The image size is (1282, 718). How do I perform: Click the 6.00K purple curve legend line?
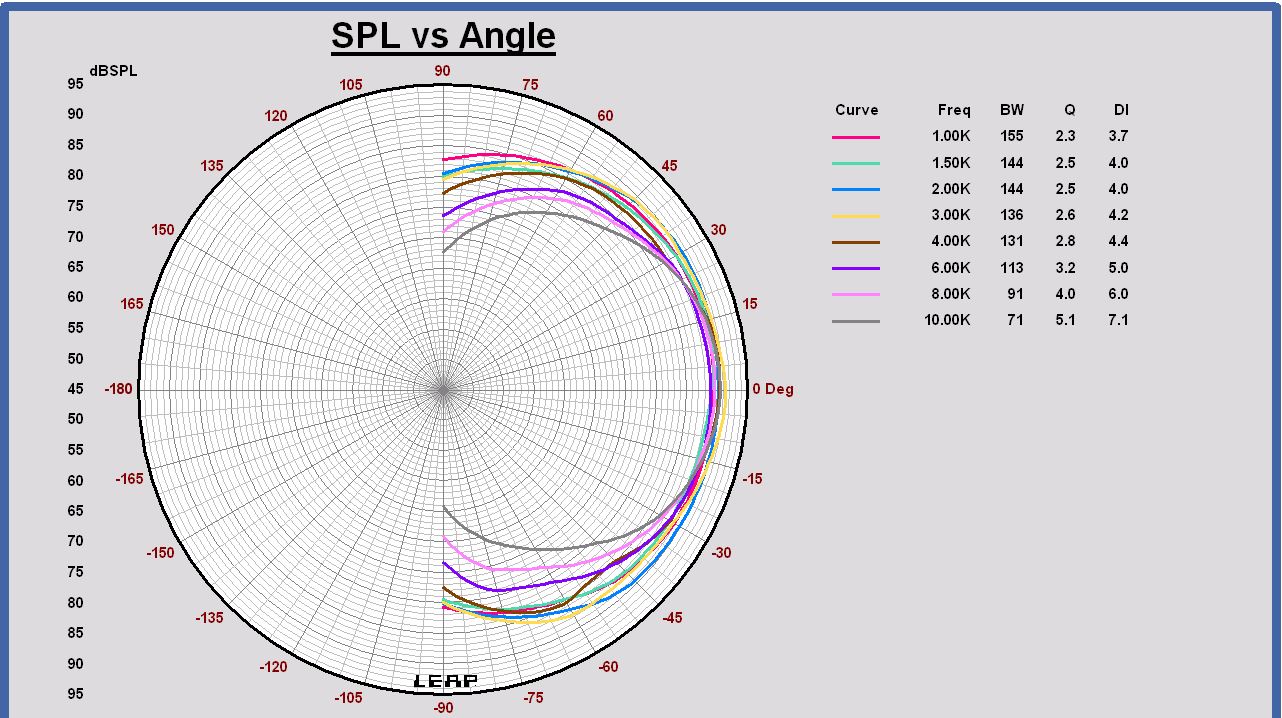(x=856, y=268)
